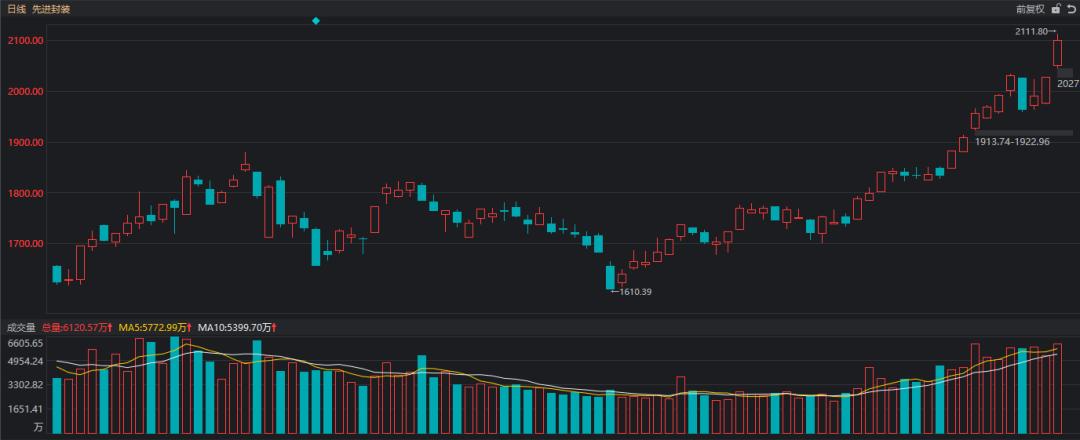The image size is (1080, 440).
Task: Click the 2111.80 high price label
Action: pos(1034,32)
